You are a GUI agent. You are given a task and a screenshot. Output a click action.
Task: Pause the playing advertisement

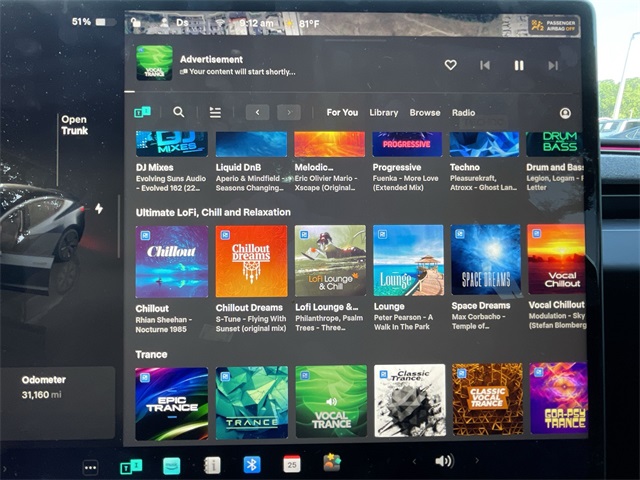(x=519, y=65)
